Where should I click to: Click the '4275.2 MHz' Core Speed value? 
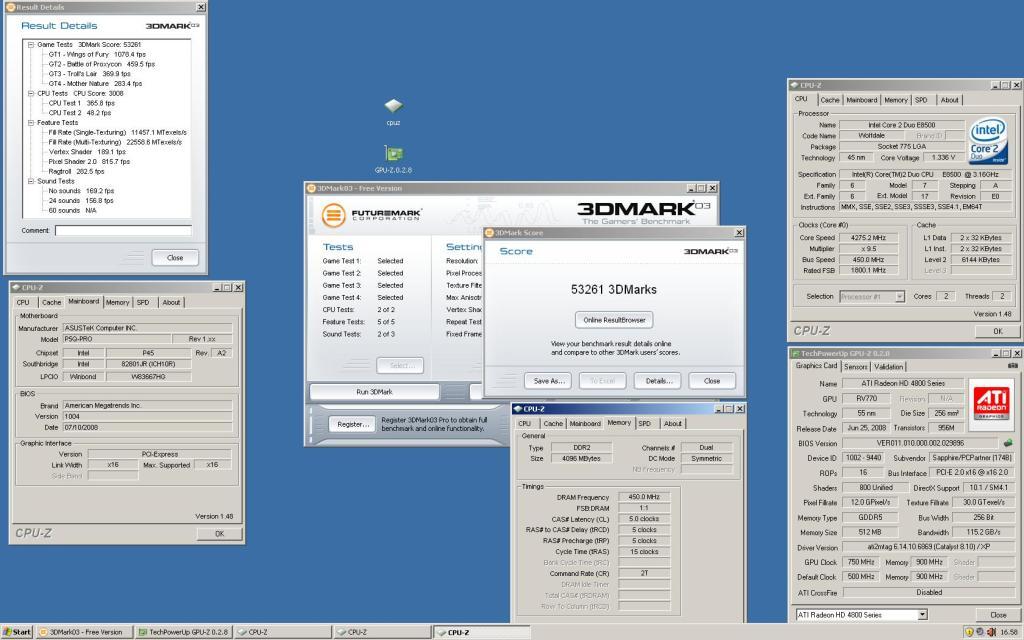tap(868, 238)
